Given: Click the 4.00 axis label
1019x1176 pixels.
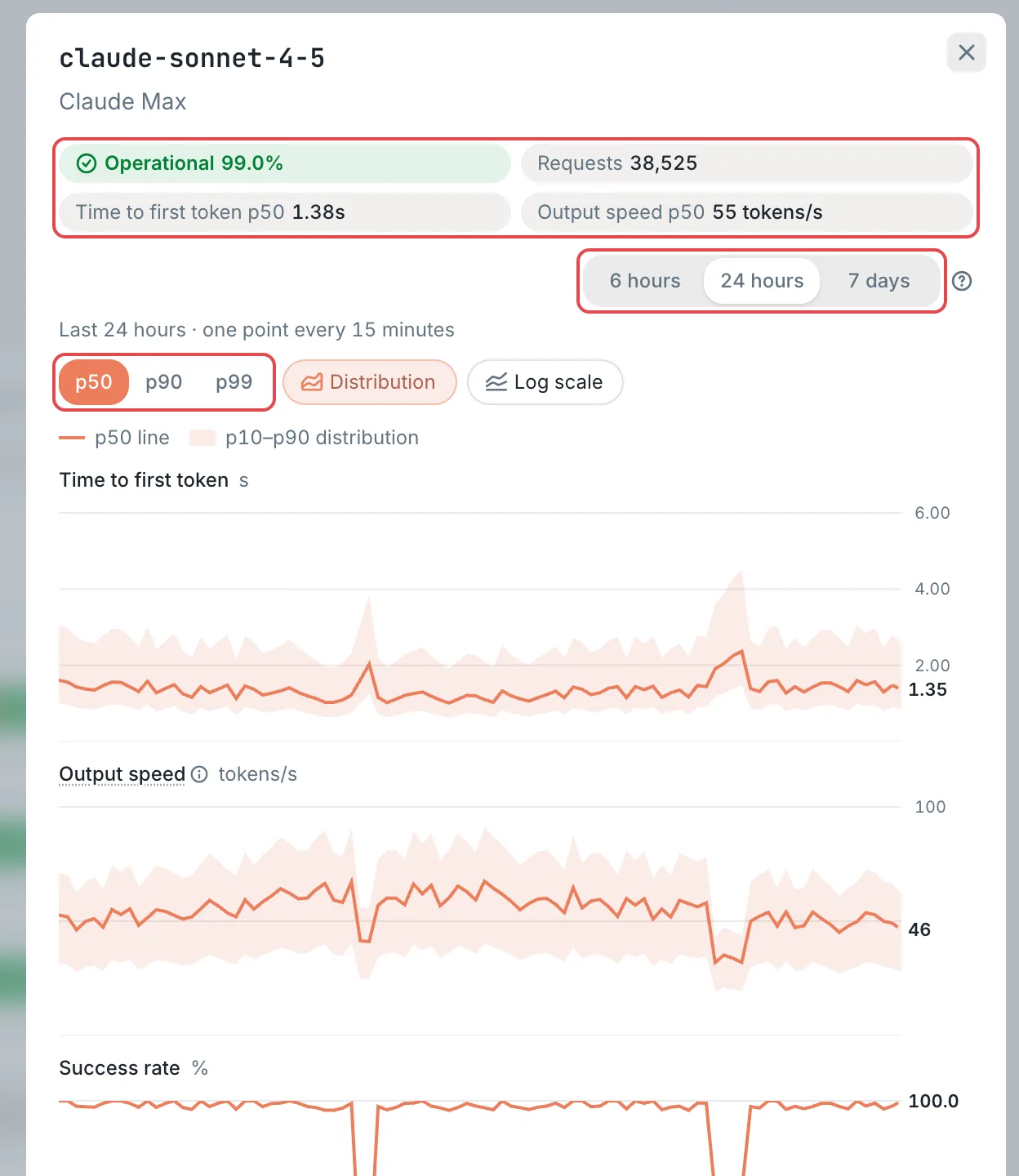Looking at the screenshot, I should coord(932,589).
